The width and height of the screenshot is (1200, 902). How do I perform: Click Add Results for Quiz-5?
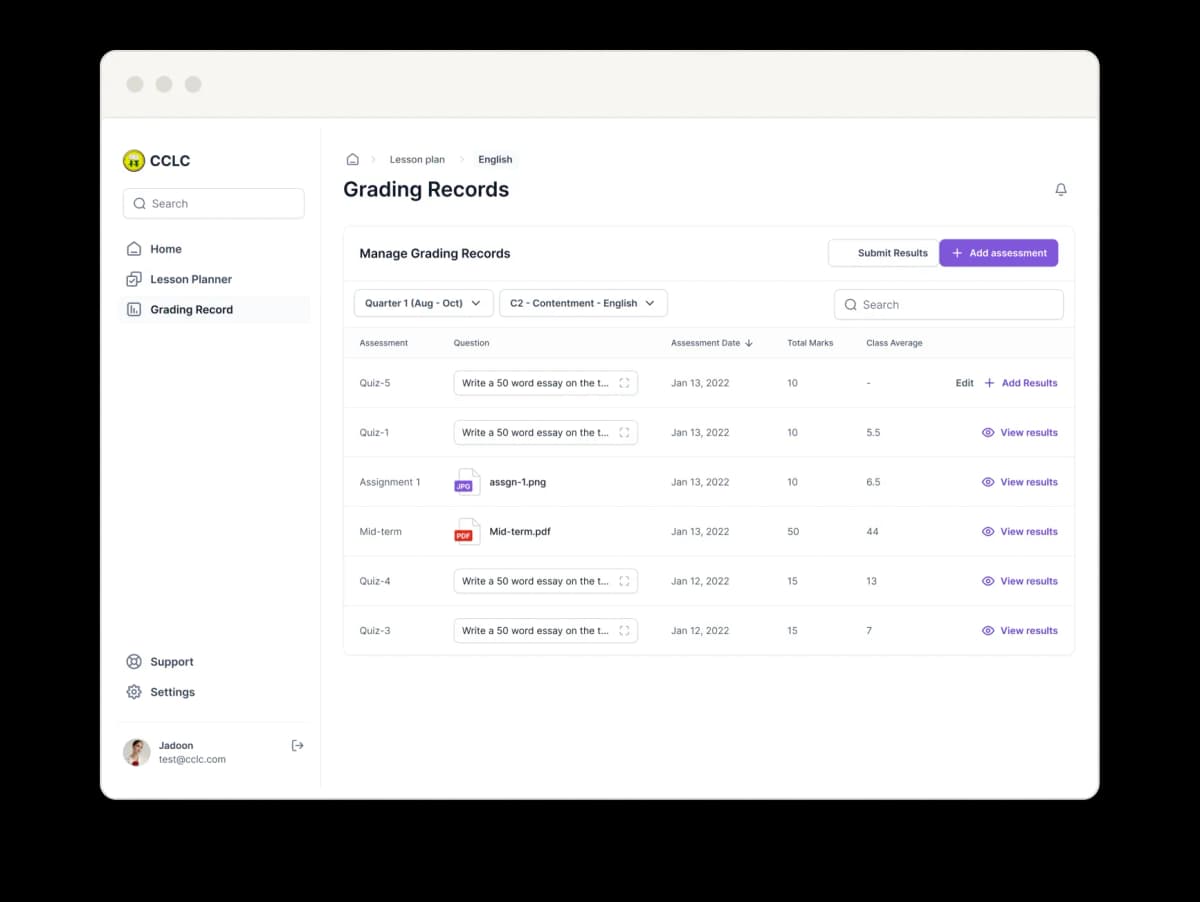1021,383
